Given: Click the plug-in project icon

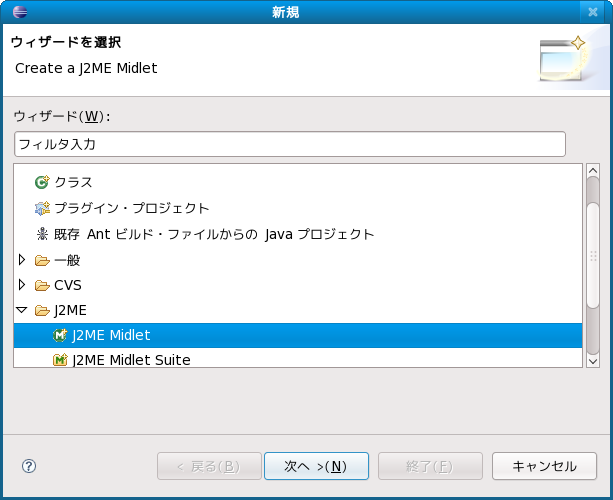Looking at the screenshot, I should [x=42, y=208].
